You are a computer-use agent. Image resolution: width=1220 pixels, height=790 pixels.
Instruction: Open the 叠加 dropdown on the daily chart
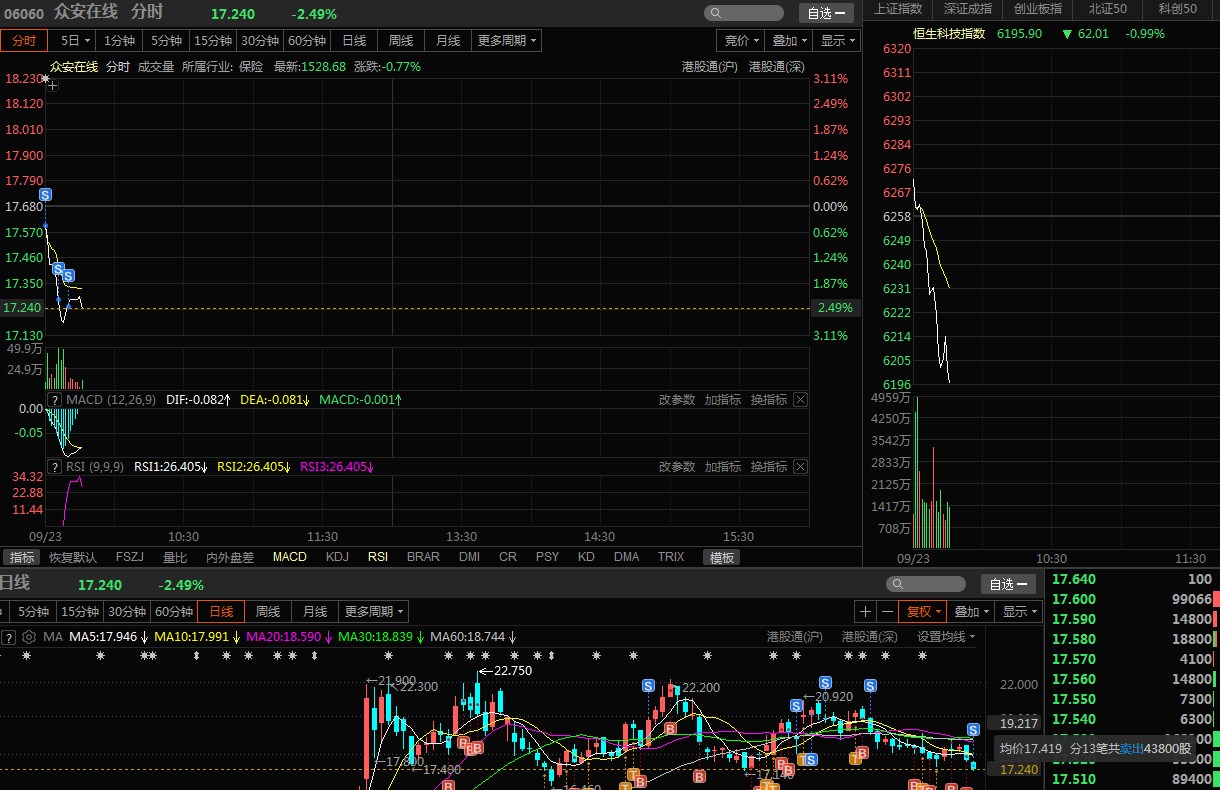[x=971, y=612]
